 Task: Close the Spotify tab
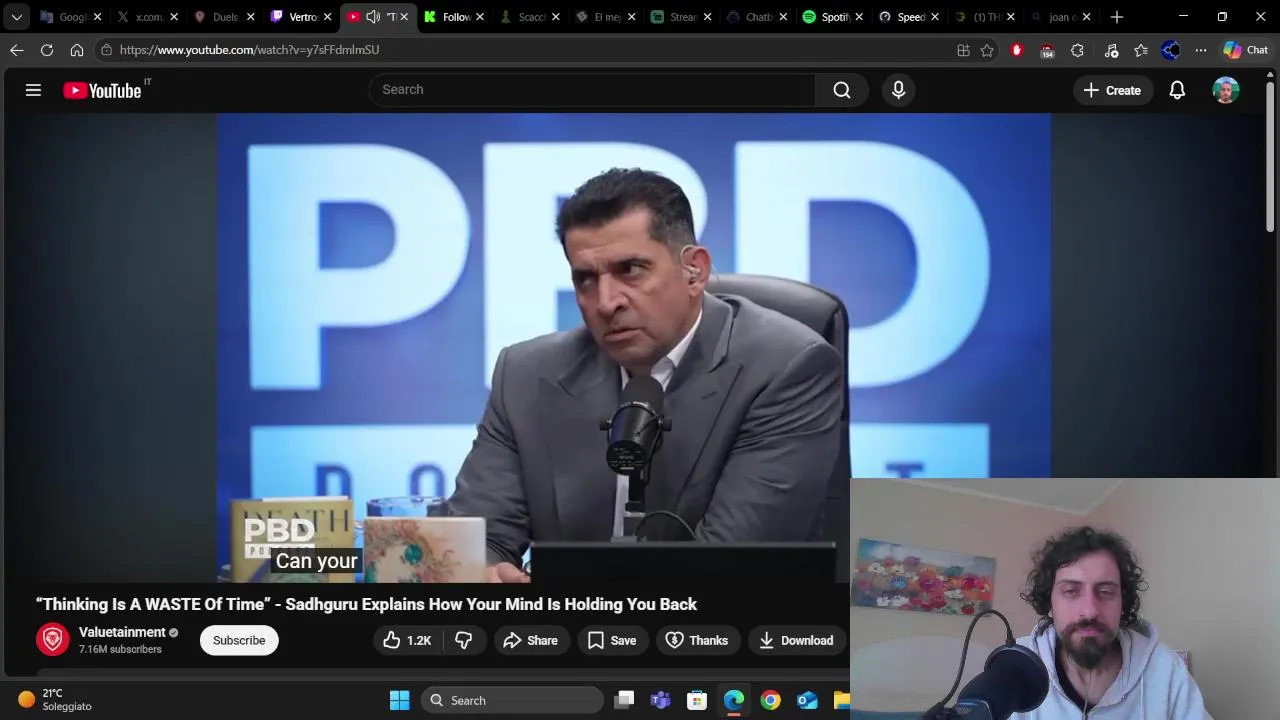(x=859, y=17)
